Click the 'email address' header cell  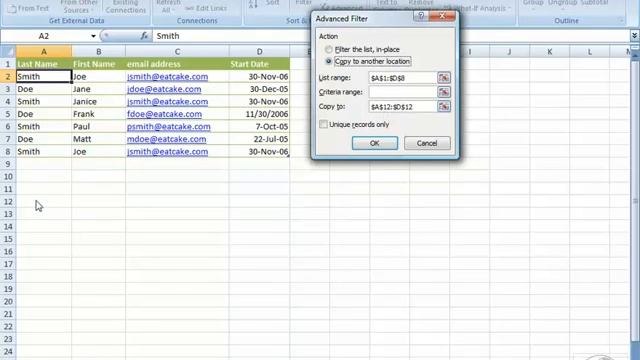click(x=177, y=64)
